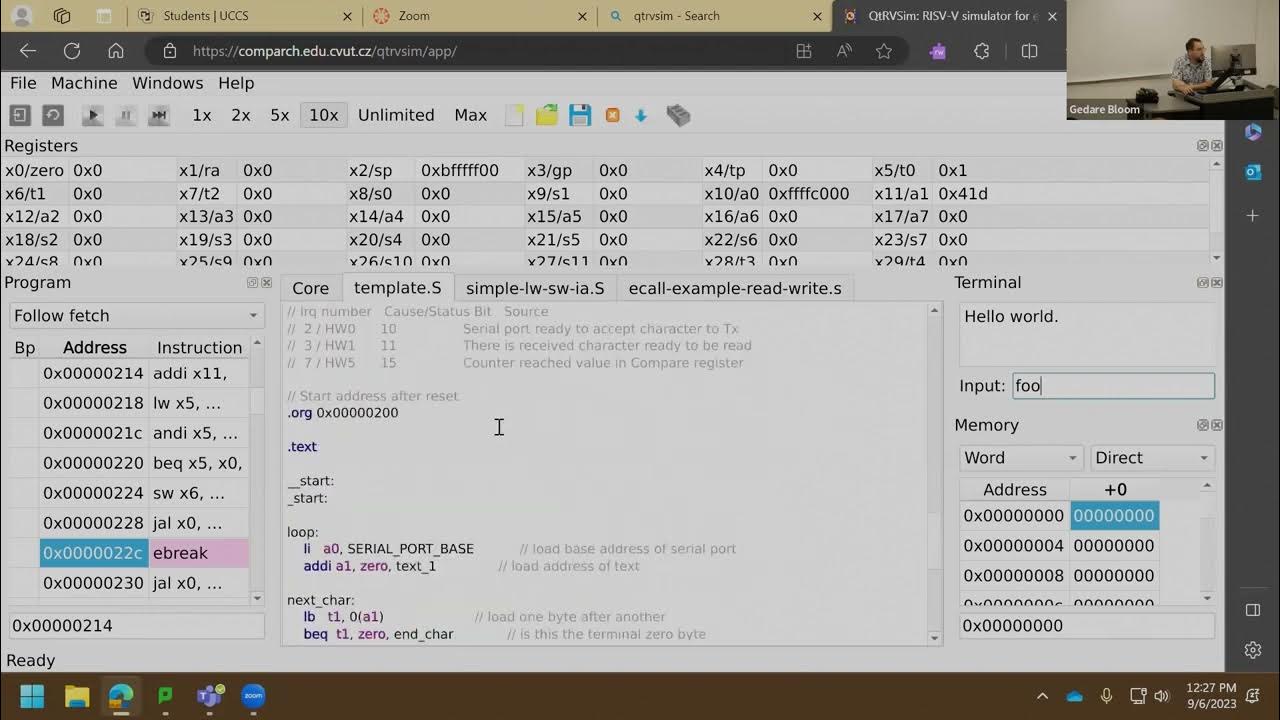
Task: Start the simulation with Run
Action: 92,115
